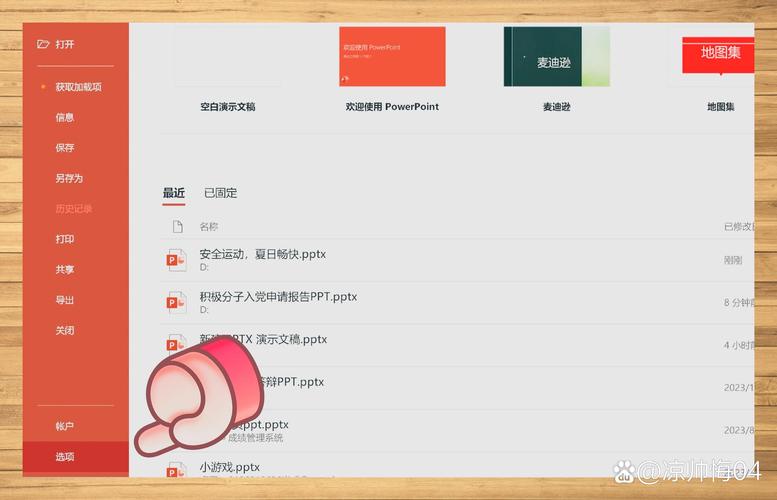Viewport: 777px width, 500px height.
Task: Click PowerPoint icon beside 积极分子入党申请报告PPT file
Action: [176, 303]
